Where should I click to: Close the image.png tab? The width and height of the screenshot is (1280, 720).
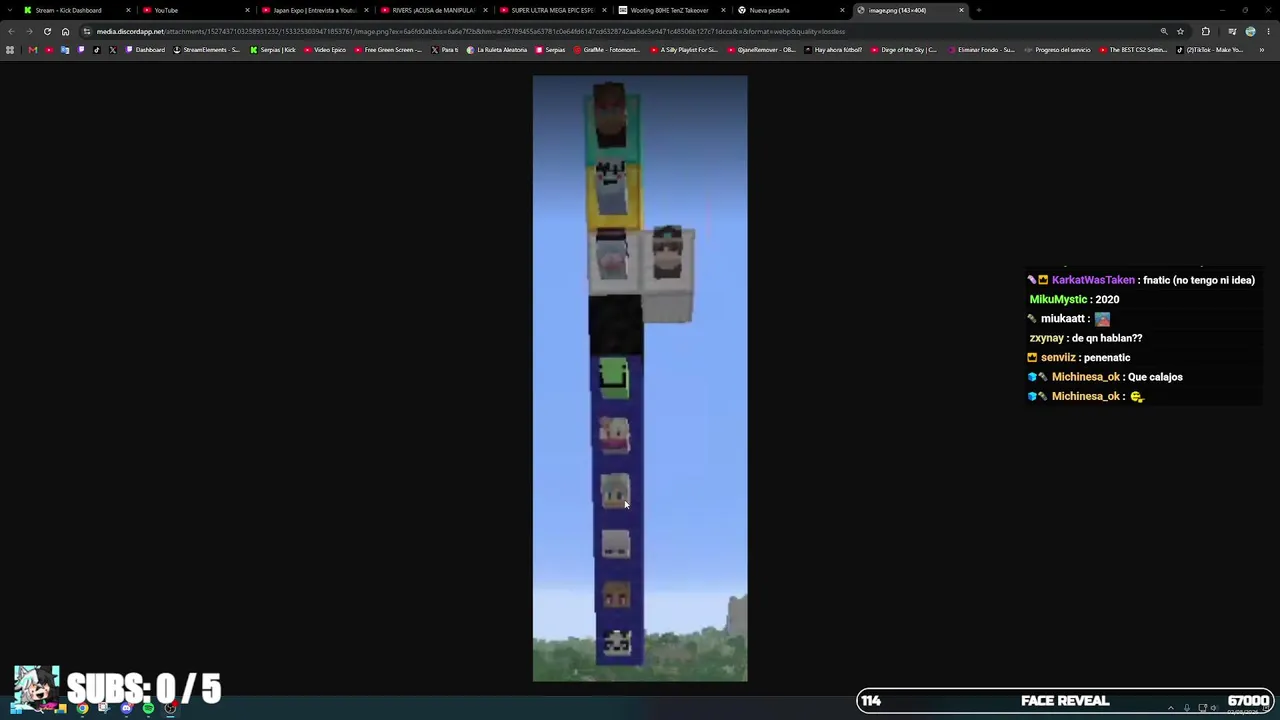pyautogui.click(x=961, y=10)
